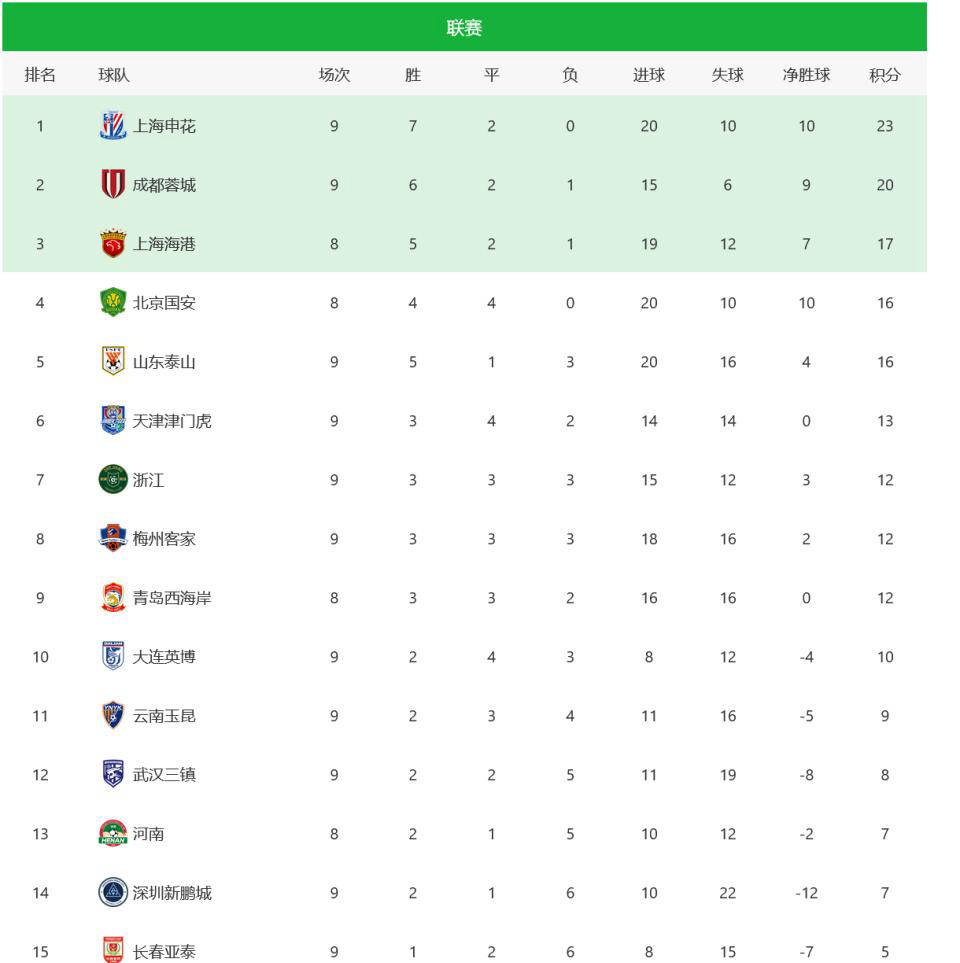960x963 pixels.
Task: Open the 河南 team link
Action: coord(148,834)
